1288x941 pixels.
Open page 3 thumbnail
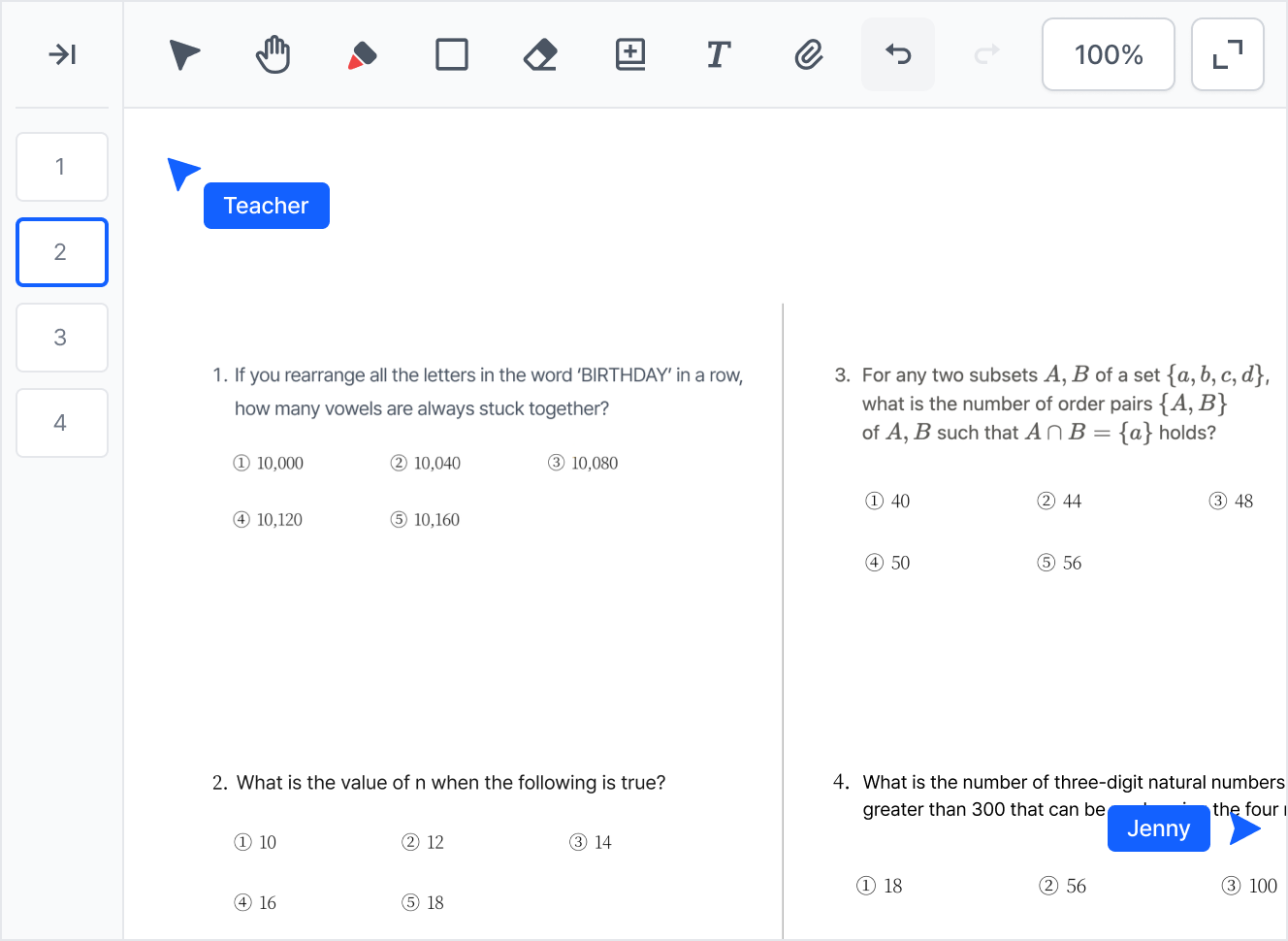pyautogui.click(x=62, y=338)
